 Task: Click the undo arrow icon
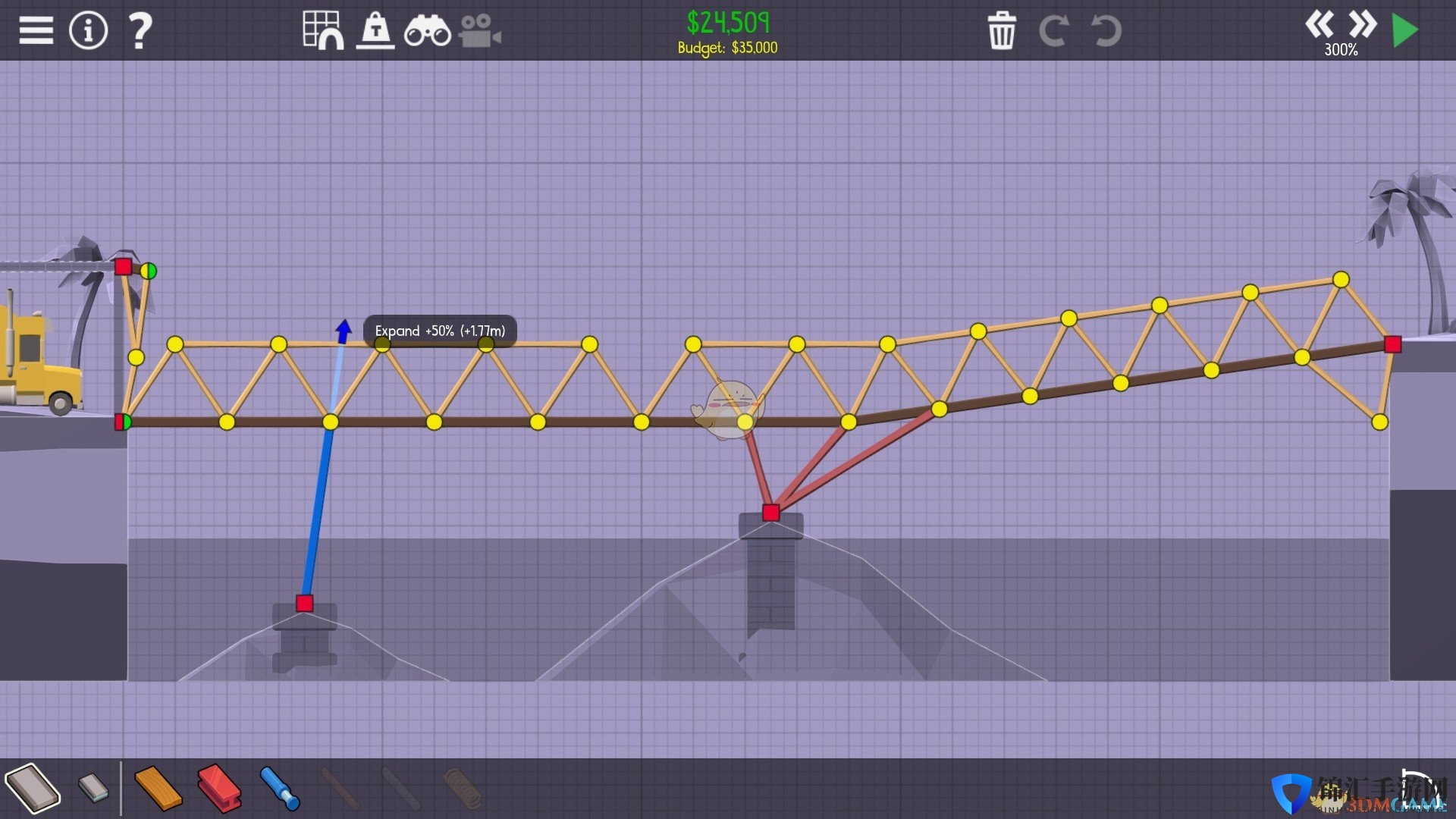pyautogui.click(x=1106, y=31)
